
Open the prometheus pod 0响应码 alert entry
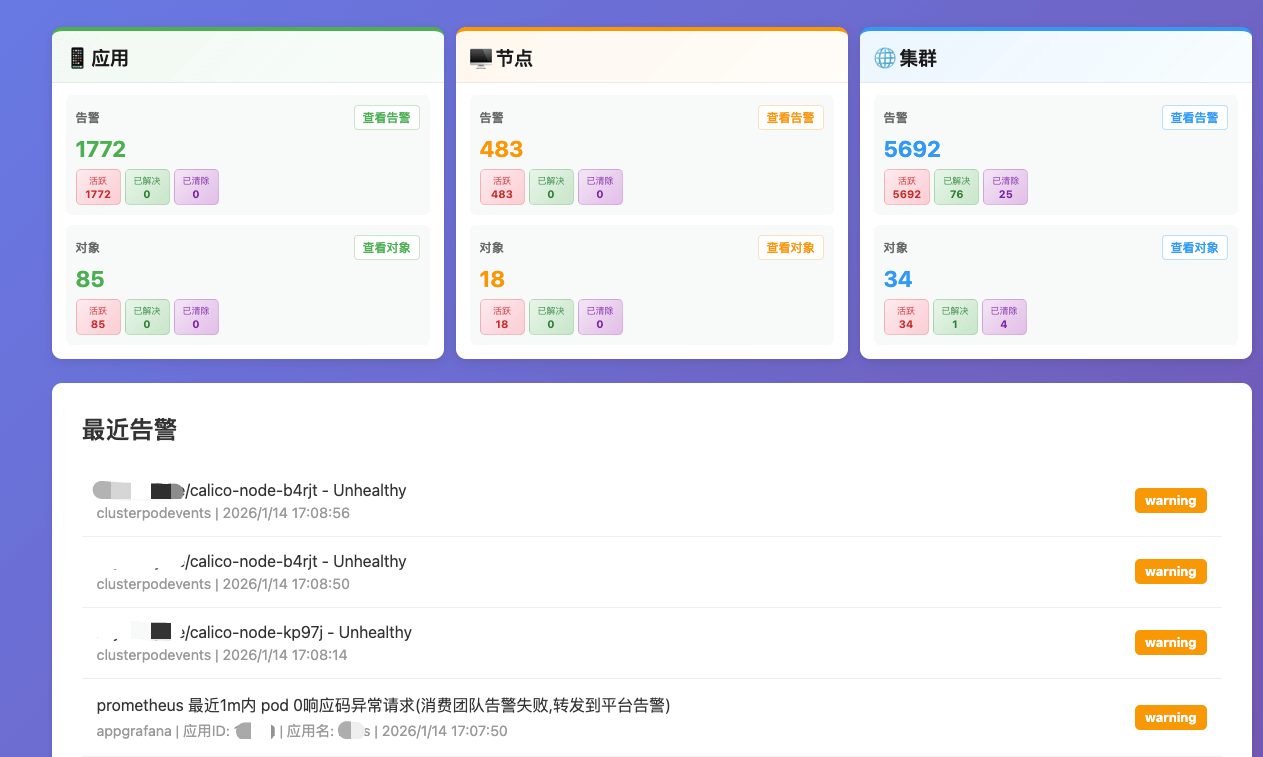coord(383,706)
